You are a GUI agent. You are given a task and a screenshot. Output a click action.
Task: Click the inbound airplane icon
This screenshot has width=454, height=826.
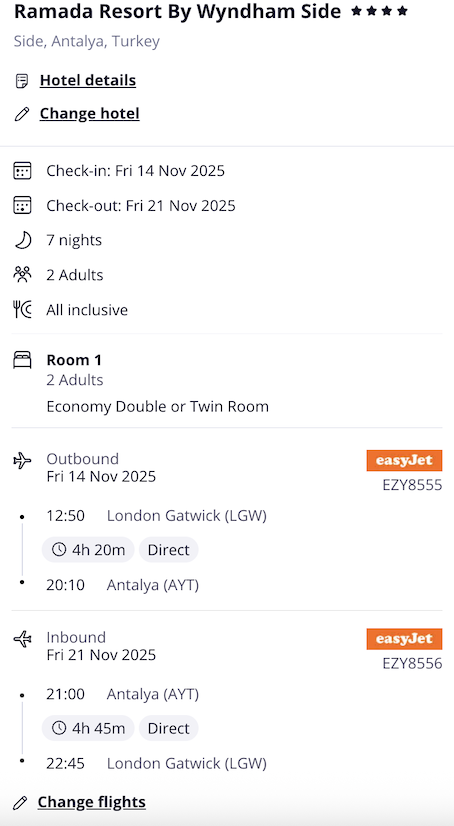click(22, 640)
